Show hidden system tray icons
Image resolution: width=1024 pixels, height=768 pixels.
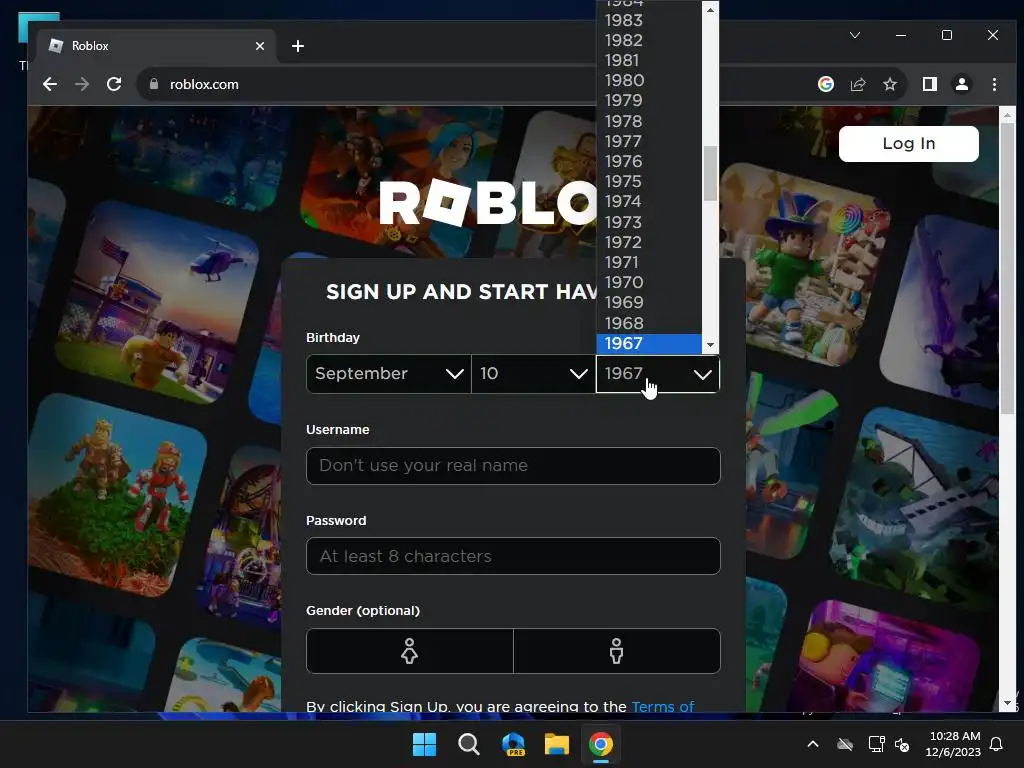click(813, 744)
